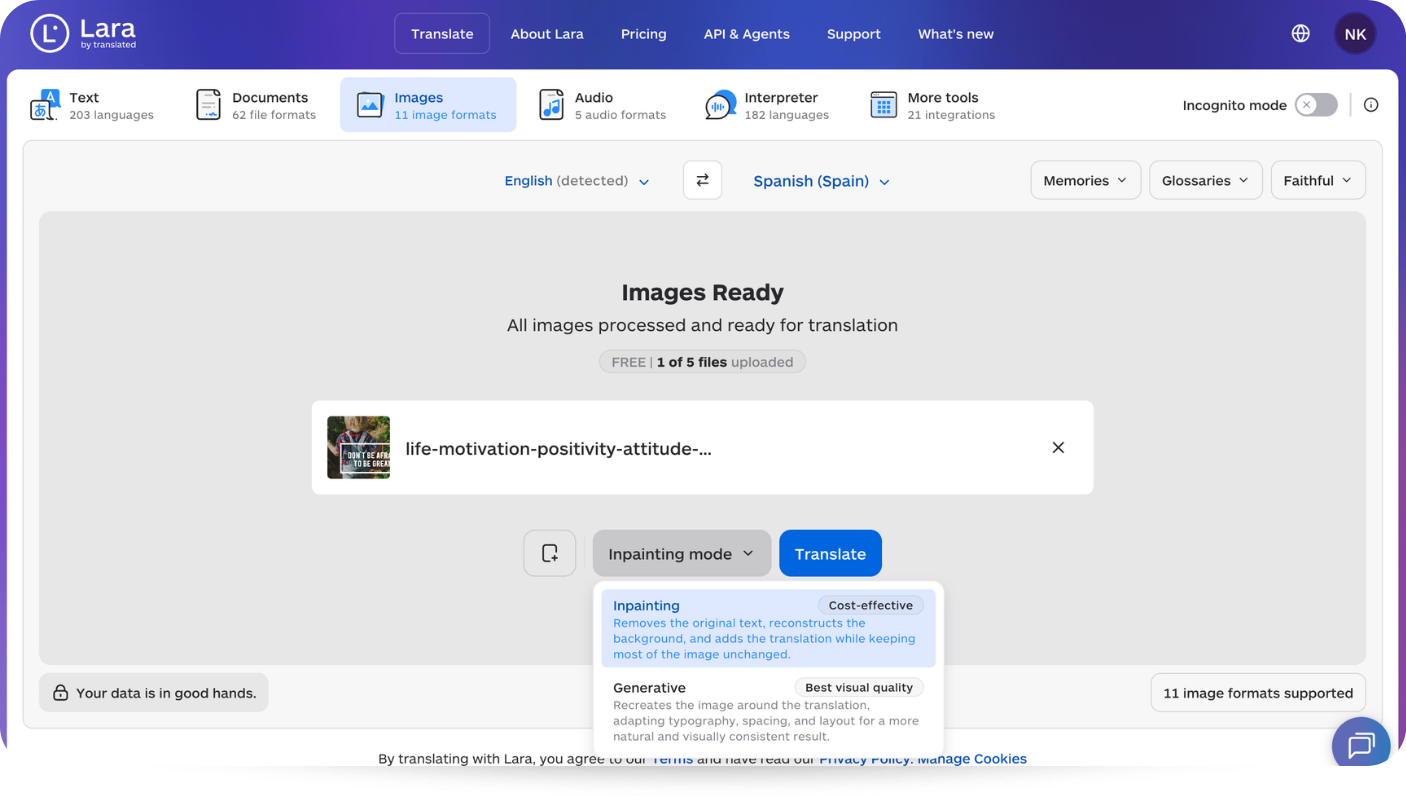
Task: Choose the Inpainting option
Action: coord(768,628)
